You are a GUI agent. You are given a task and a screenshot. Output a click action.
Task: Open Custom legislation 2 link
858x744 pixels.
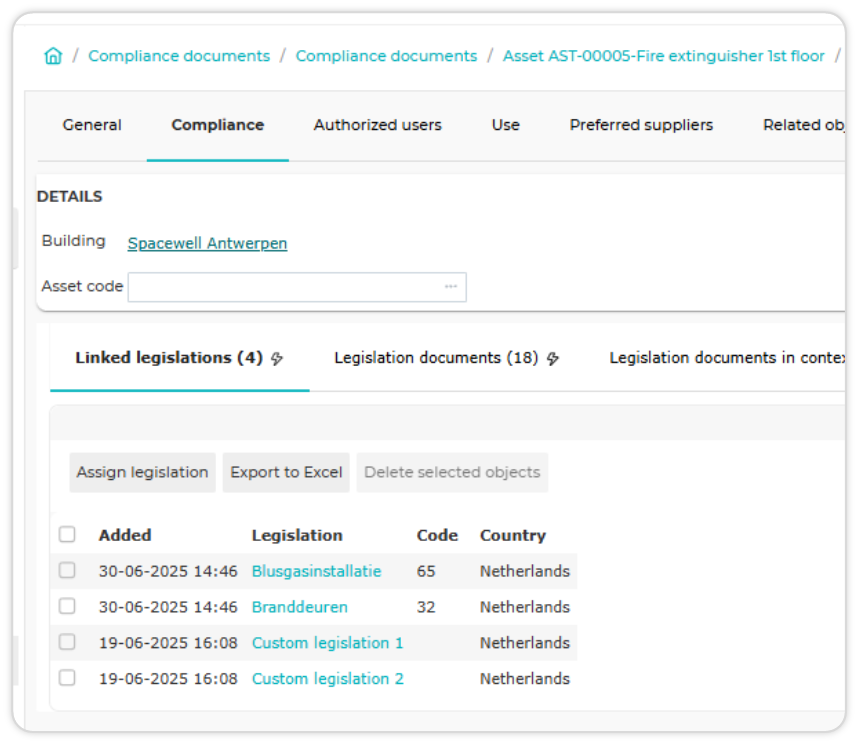tap(328, 679)
